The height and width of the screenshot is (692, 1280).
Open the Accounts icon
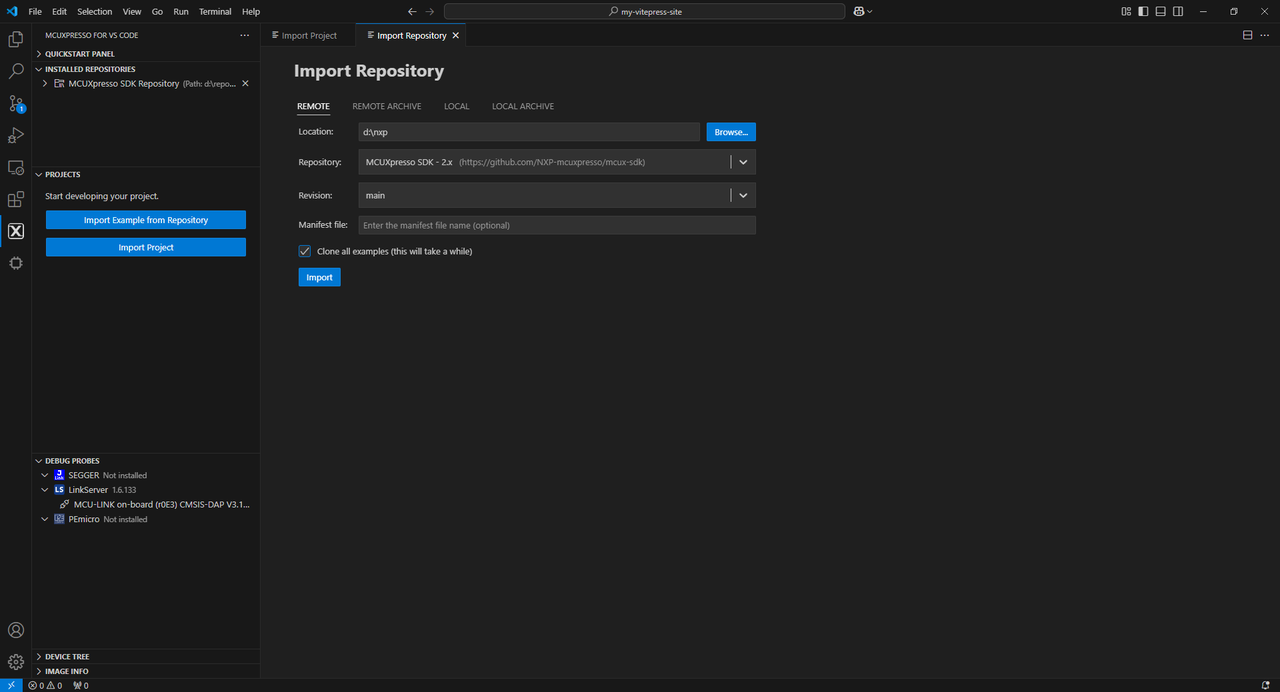coord(16,630)
